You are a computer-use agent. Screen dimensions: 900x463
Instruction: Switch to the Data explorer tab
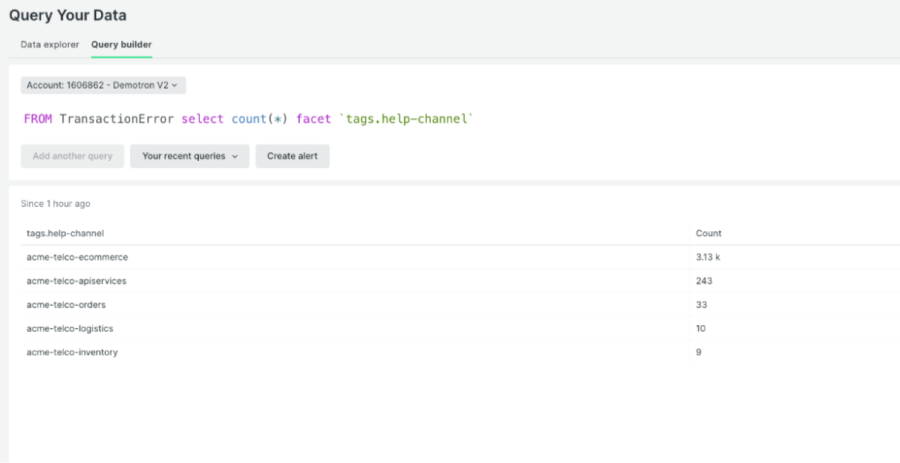point(50,44)
